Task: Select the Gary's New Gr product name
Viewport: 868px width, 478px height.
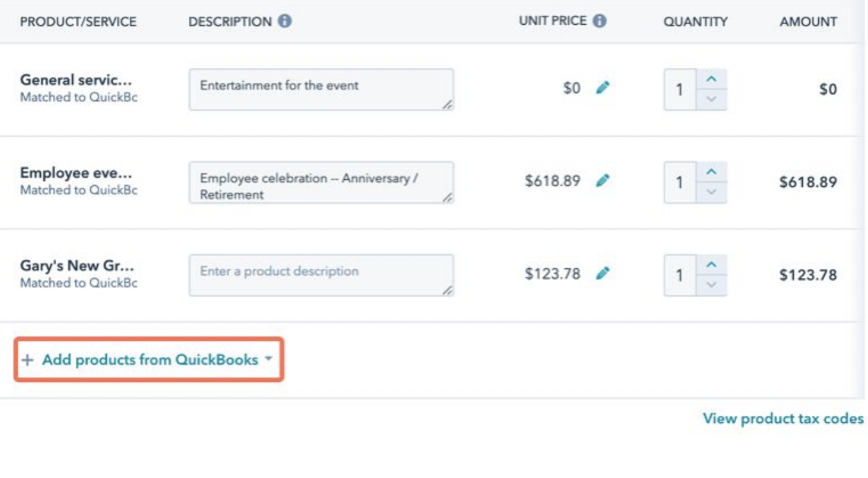Action: [x=77, y=266]
